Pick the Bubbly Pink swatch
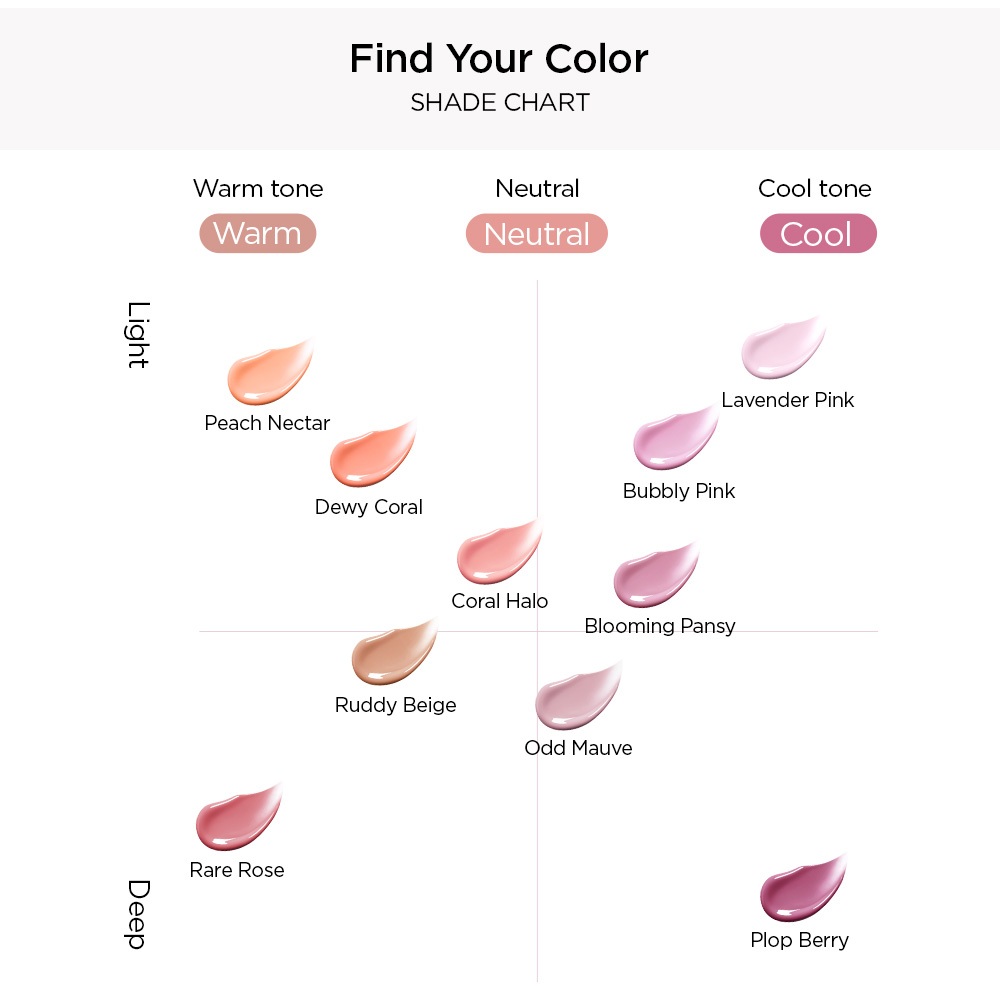Screen dimensions: 1000x1000 673,440
